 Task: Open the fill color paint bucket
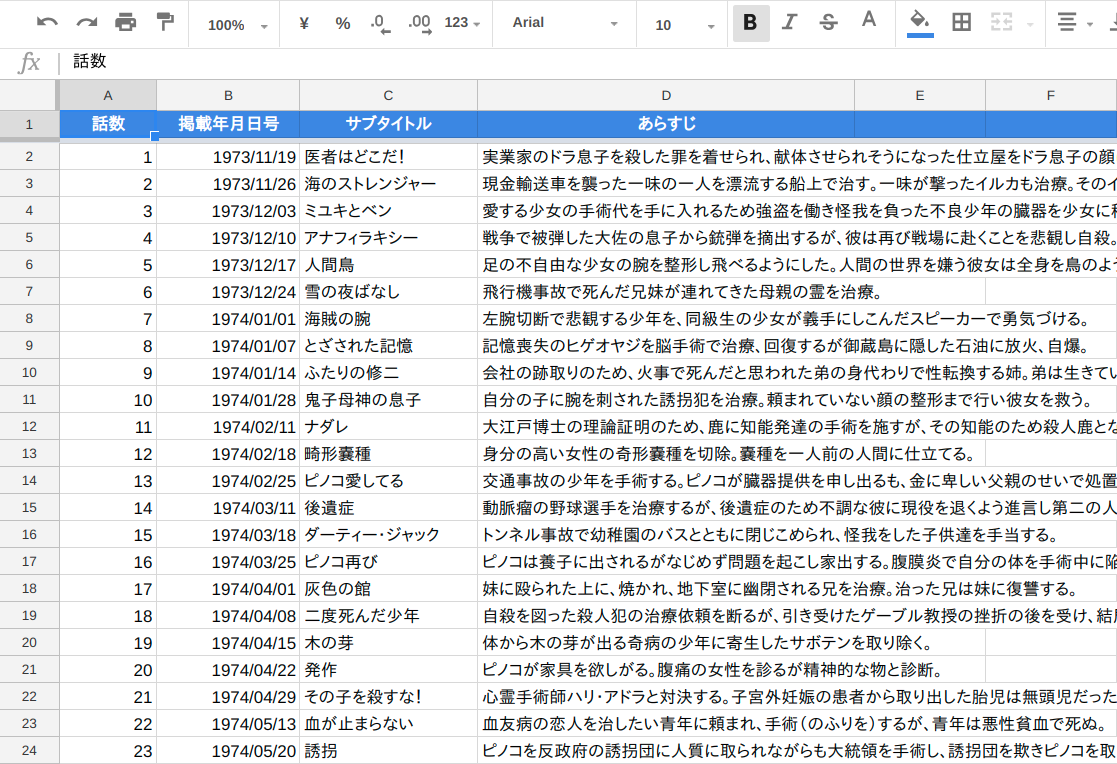[920, 23]
